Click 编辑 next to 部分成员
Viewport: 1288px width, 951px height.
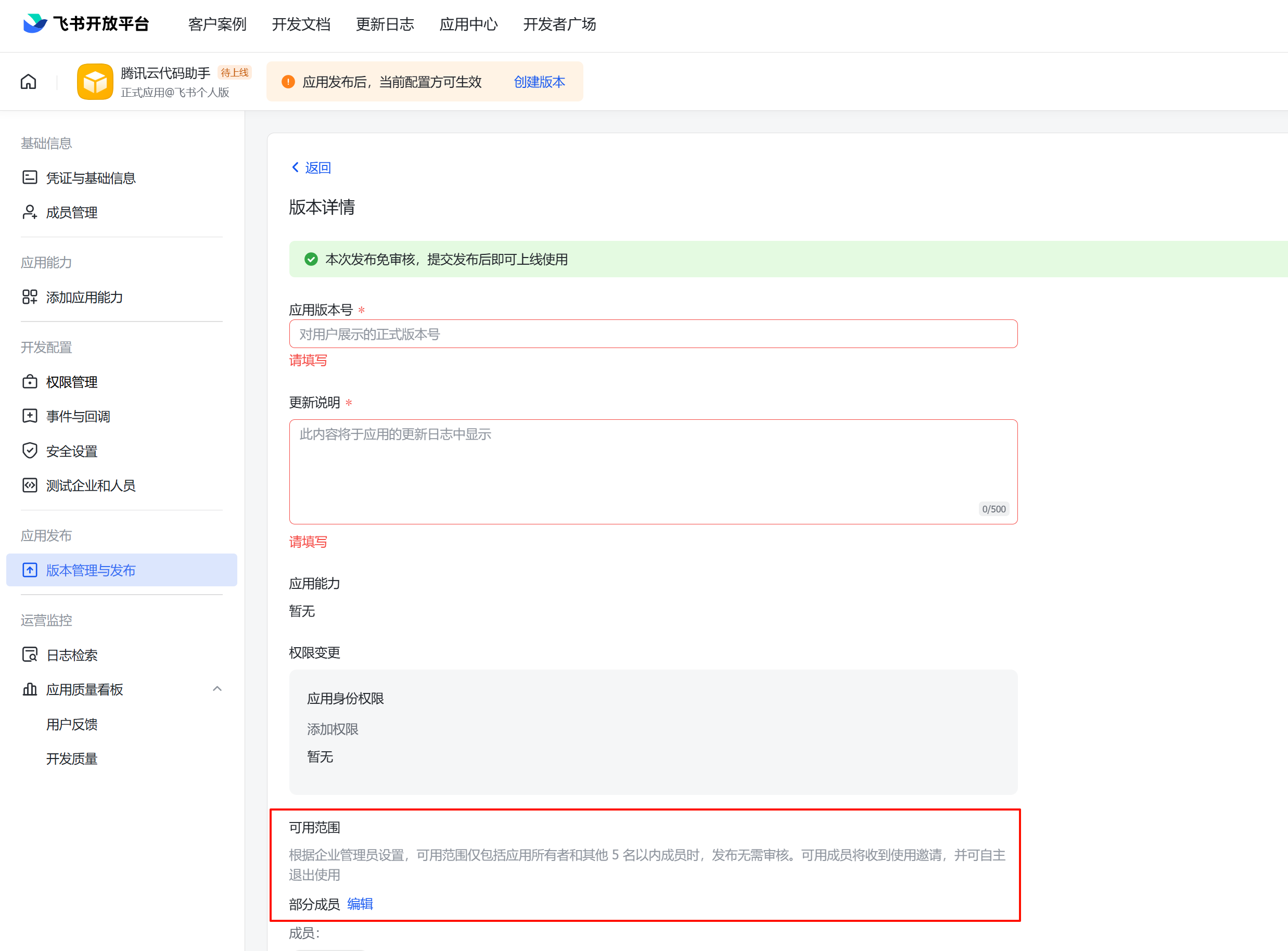click(x=360, y=904)
